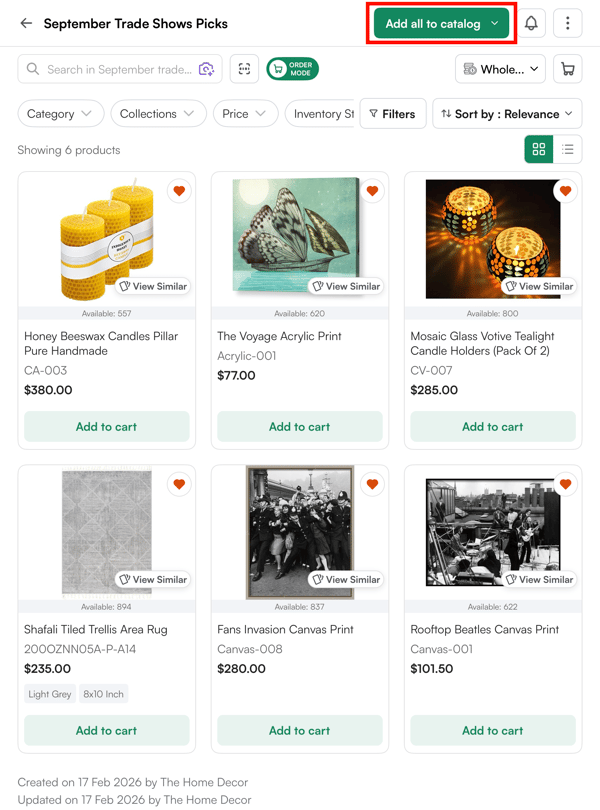Switch to grid view layout
Image resolution: width=600 pixels, height=810 pixels.
(x=539, y=149)
